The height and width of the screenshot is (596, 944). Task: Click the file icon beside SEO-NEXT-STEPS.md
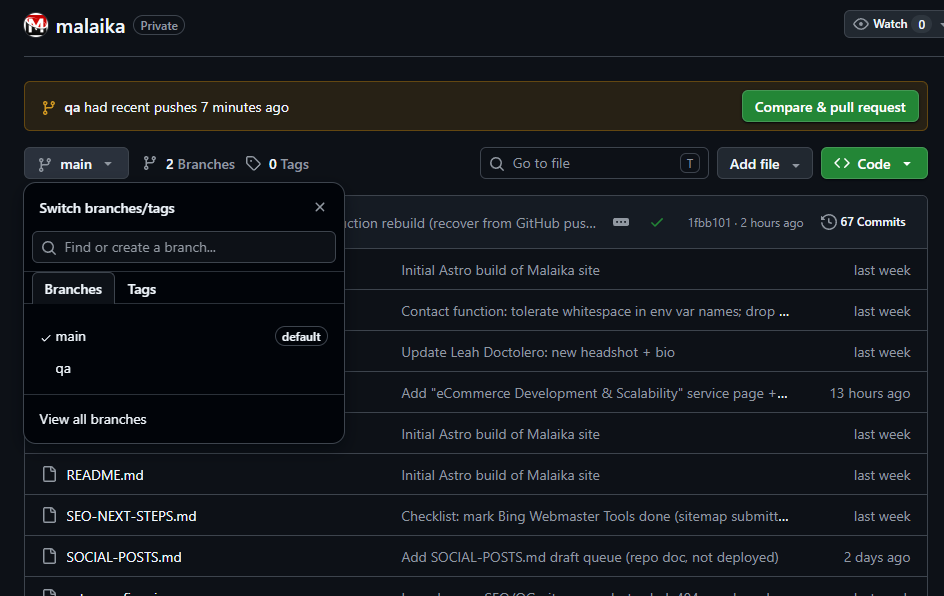point(49,515)
